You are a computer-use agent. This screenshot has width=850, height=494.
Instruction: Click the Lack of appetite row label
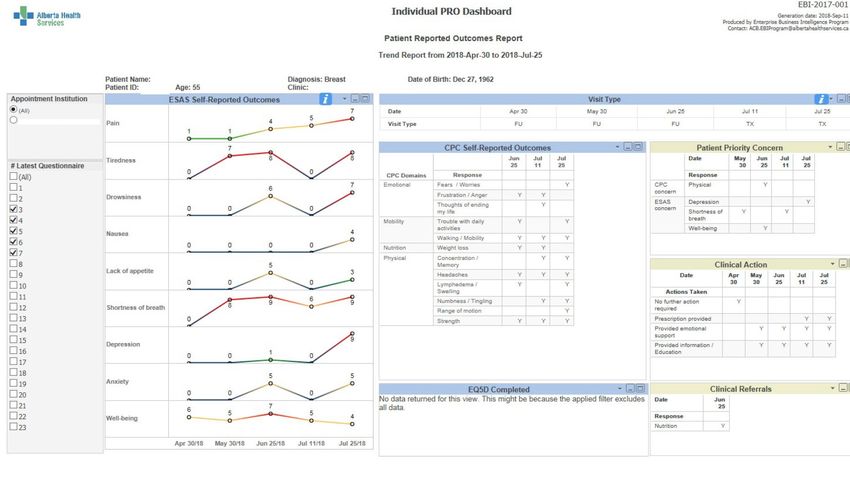click(130, 271)
